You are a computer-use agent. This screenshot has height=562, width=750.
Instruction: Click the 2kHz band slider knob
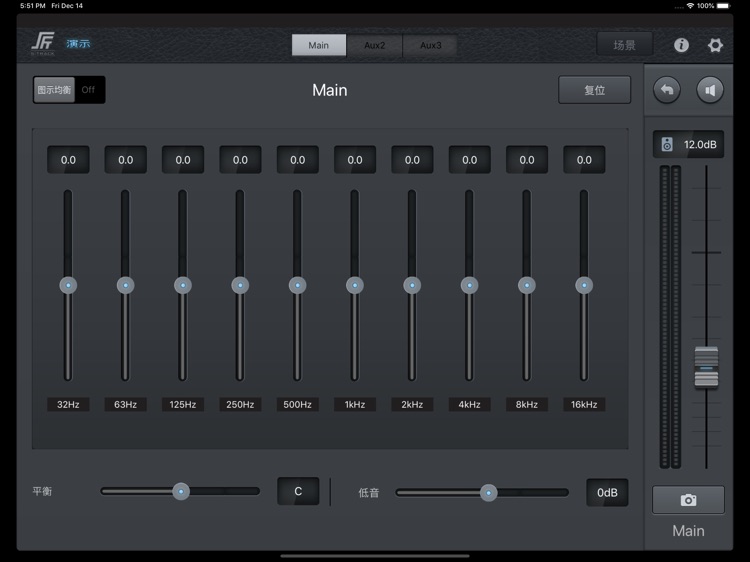[412, 285]
